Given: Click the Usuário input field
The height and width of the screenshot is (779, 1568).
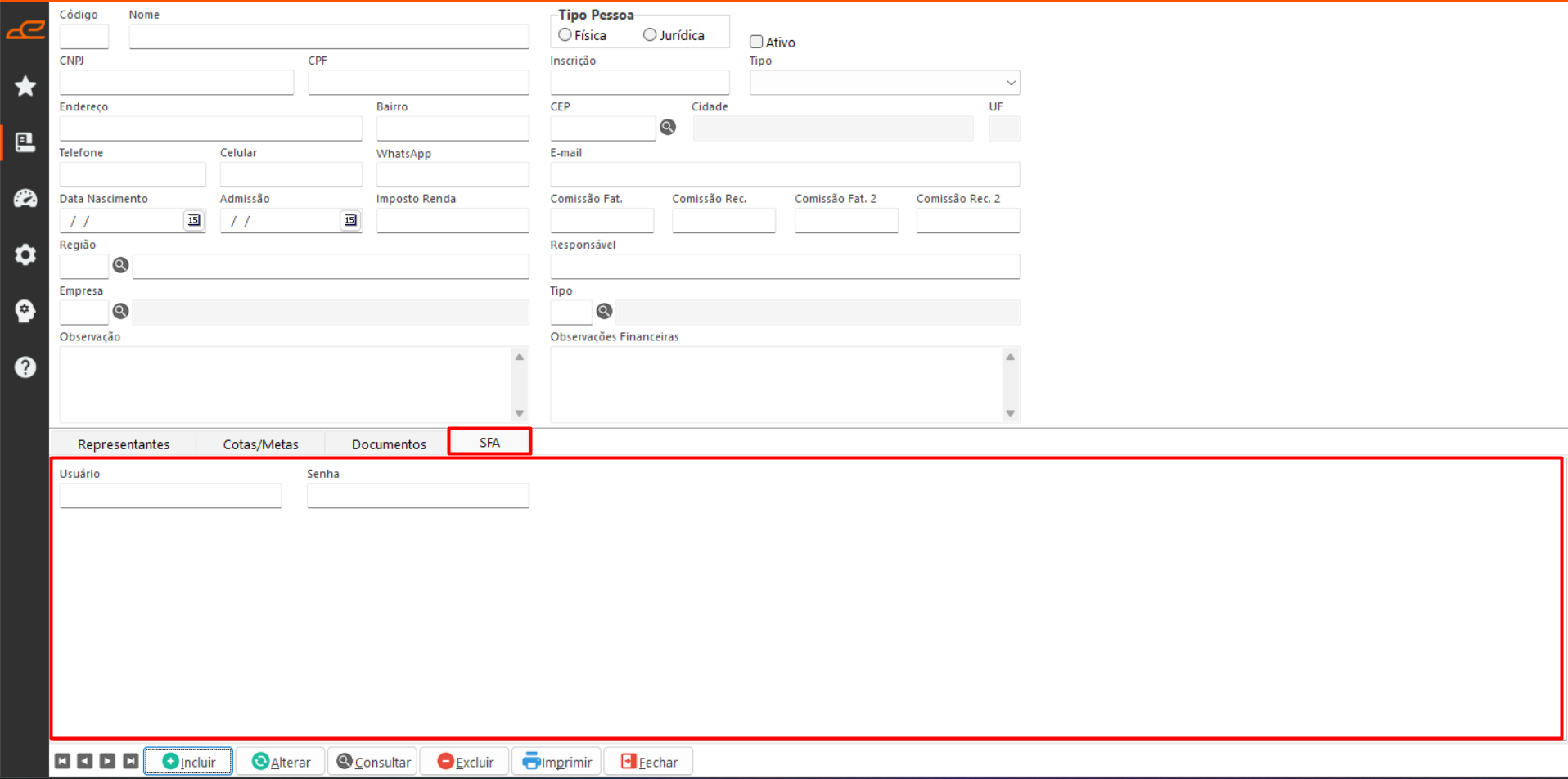Looking at the screenshot, I should pyautogui.click(x=170, y=496).
